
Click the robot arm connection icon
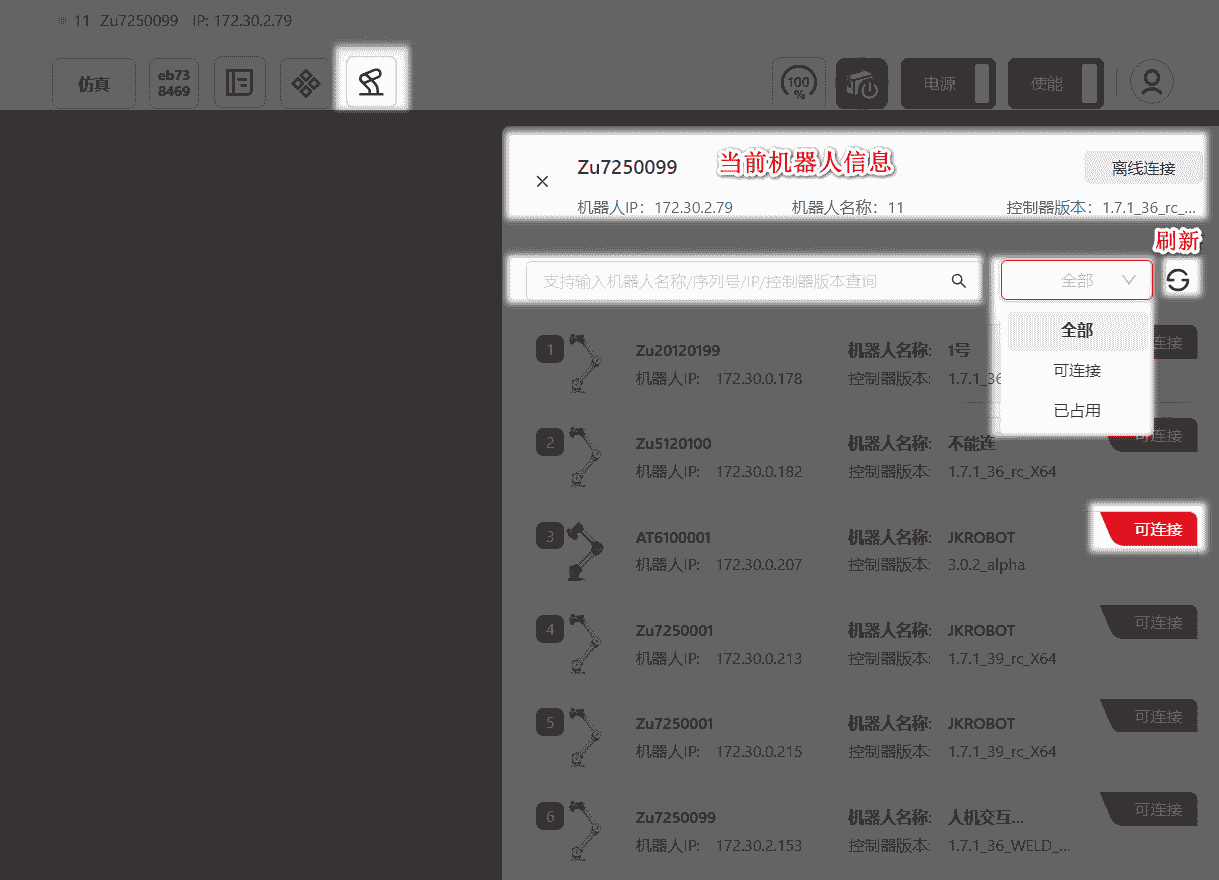pos(371,83)
